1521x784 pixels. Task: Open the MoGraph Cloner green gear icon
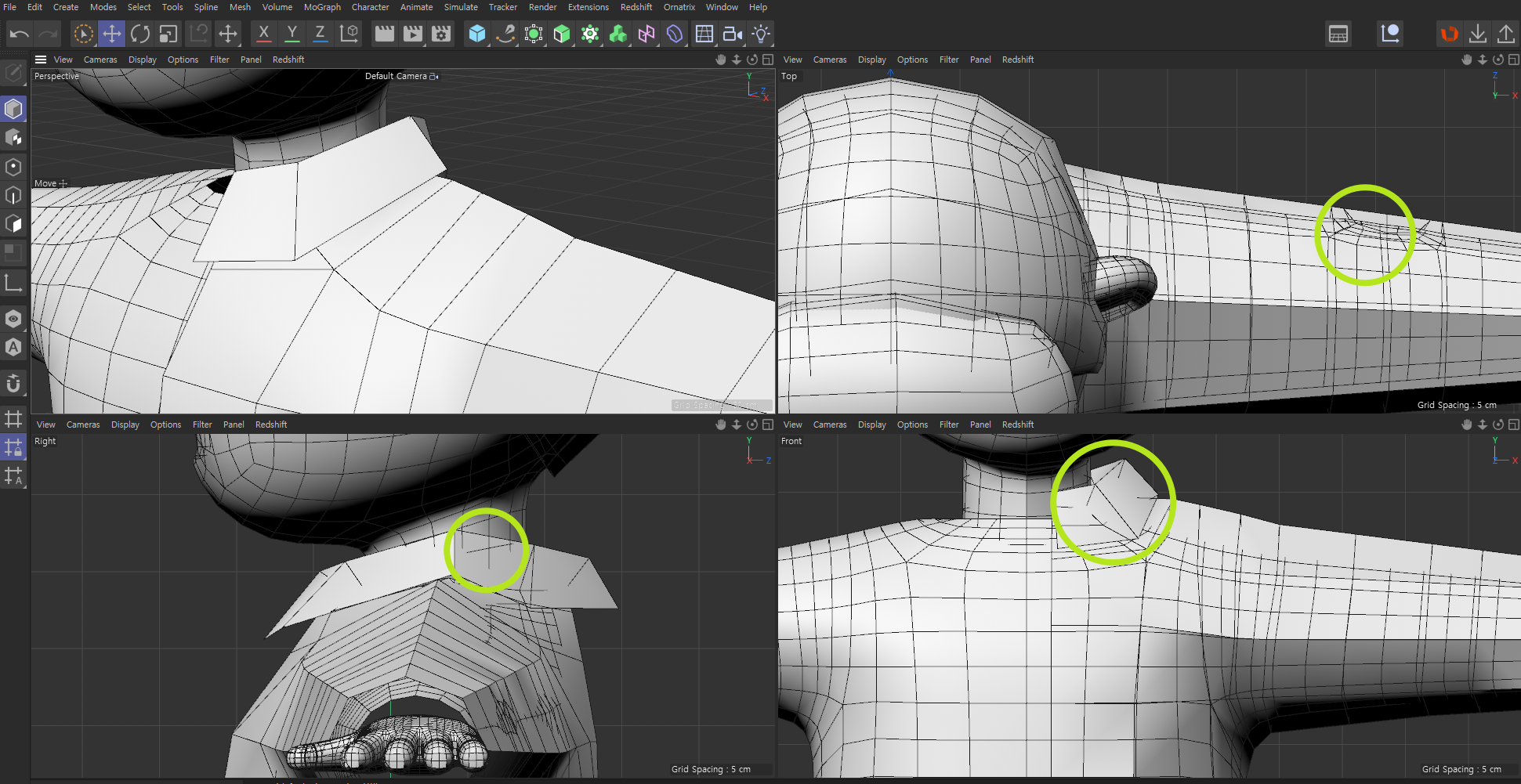coord(590,34)
